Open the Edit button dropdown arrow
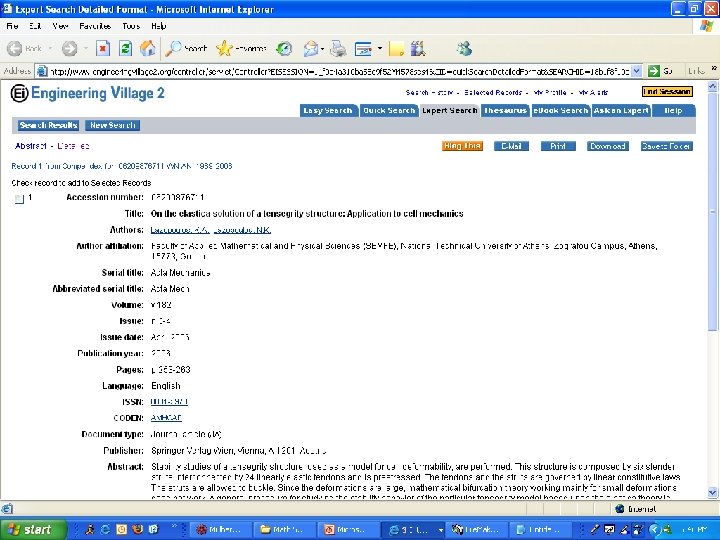 [380, 48]
